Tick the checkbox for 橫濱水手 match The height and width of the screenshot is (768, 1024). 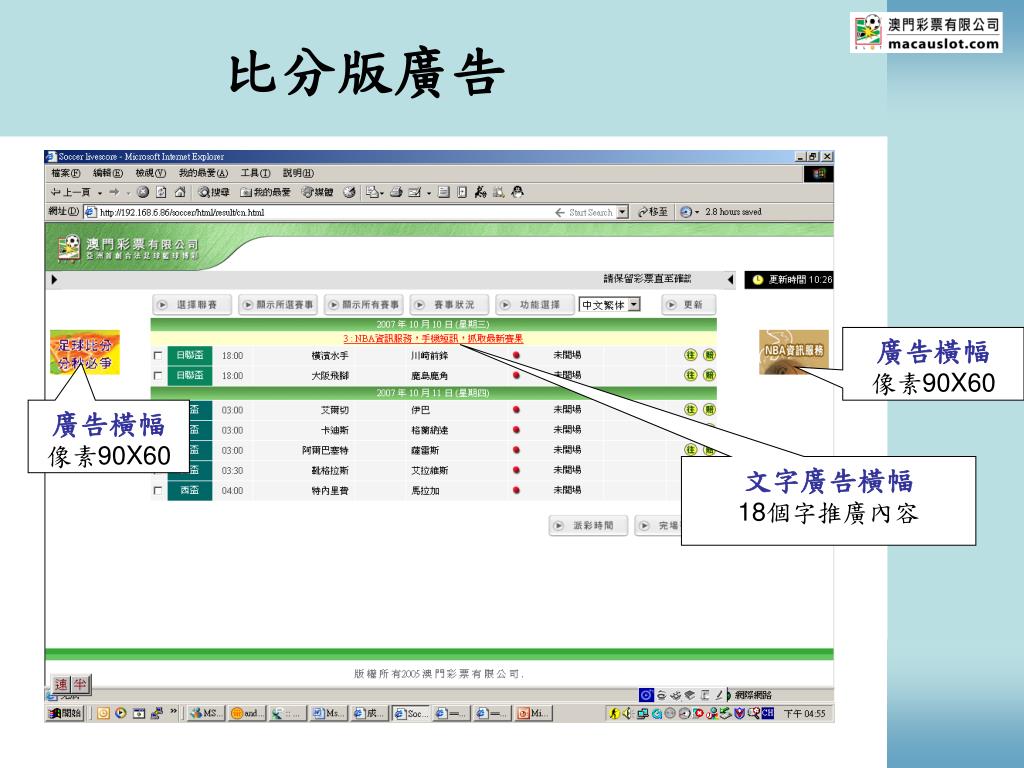pos(157,355)
